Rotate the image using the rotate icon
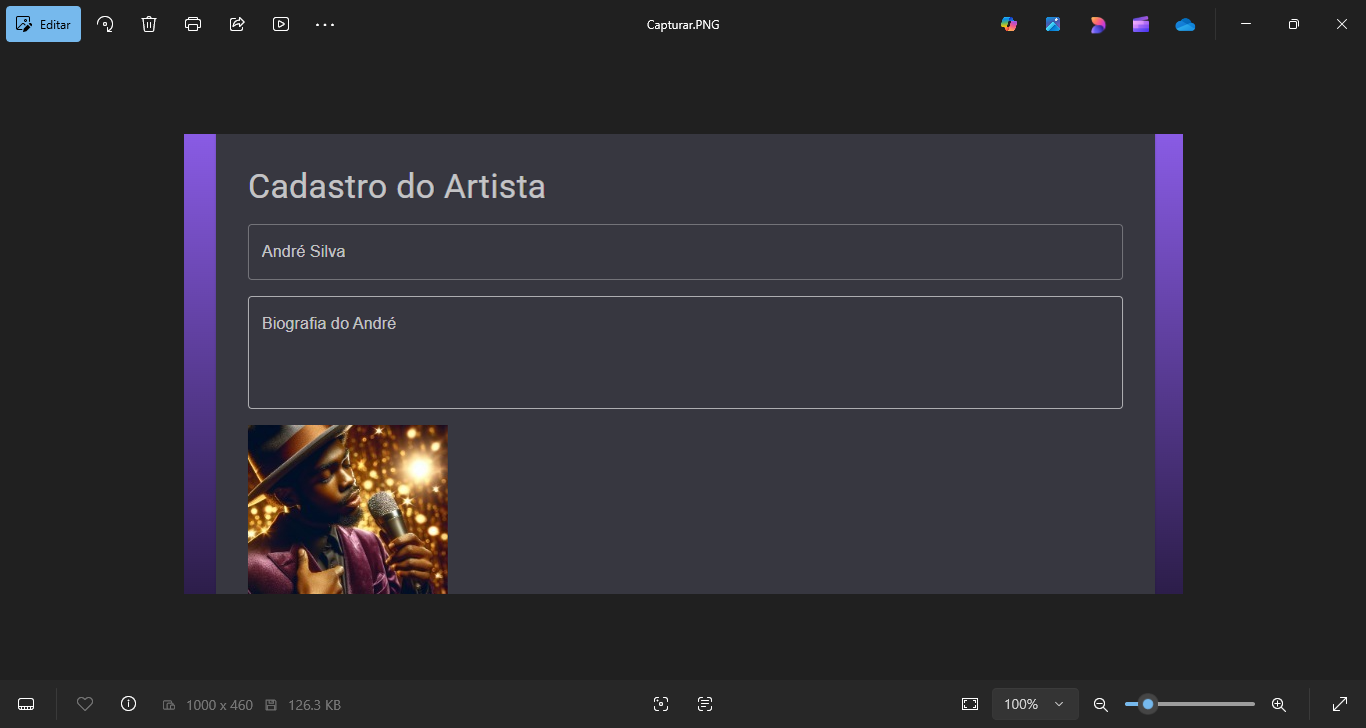This screenshot has width=1366, height=728. coord(105,24)
